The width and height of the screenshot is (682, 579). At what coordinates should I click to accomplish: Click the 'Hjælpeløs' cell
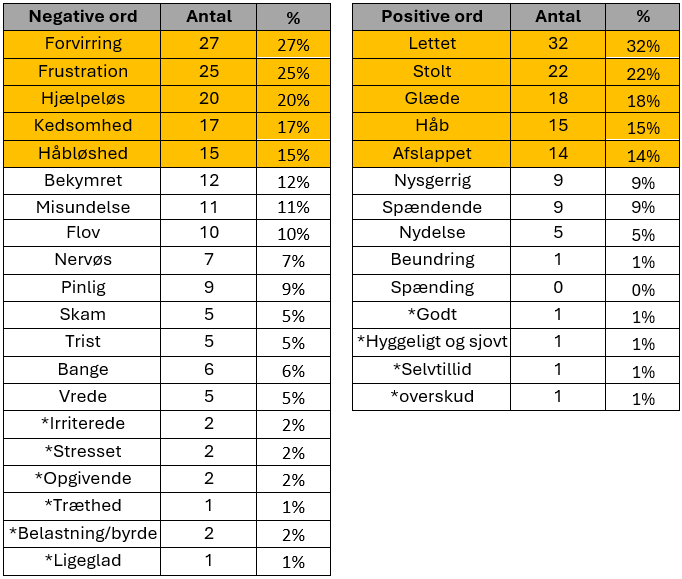[x=83, y=99]
